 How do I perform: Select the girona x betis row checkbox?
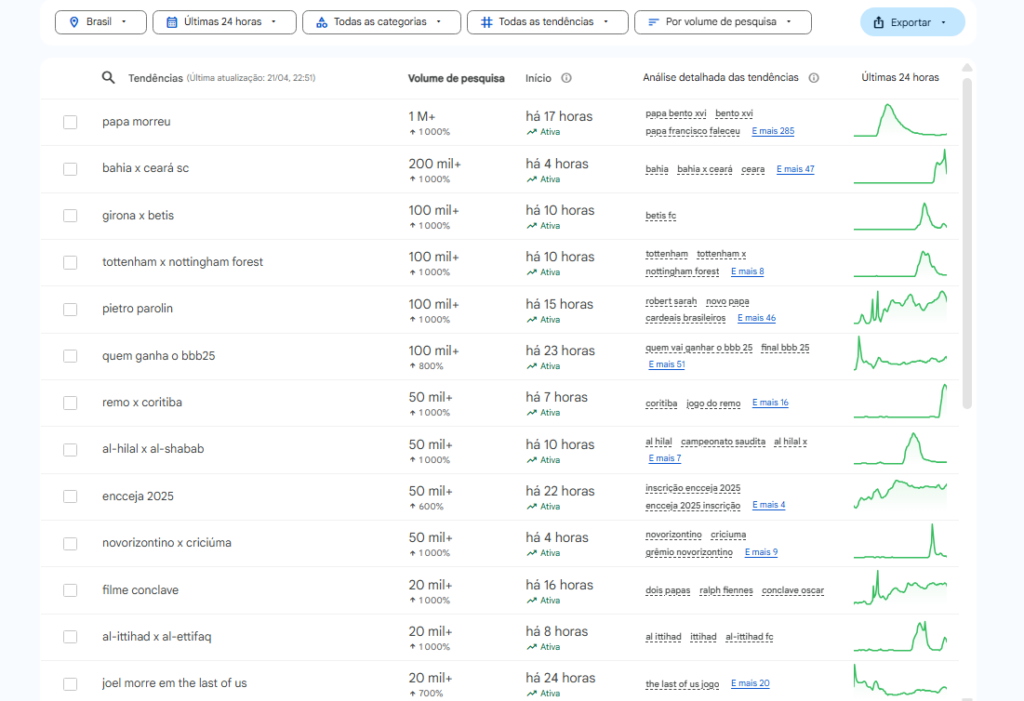coord(70,216)
